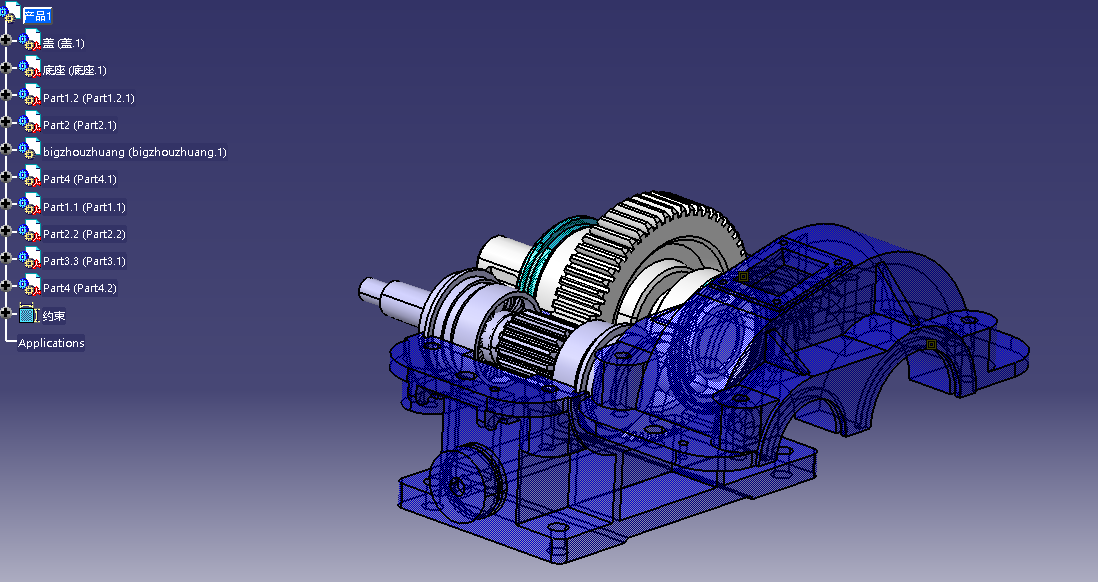Image resolution: width=1098 pixels, height=582 pixels.
Task: Expand the Part4 (Part4.1) node
Action: (x=6, y=176)
